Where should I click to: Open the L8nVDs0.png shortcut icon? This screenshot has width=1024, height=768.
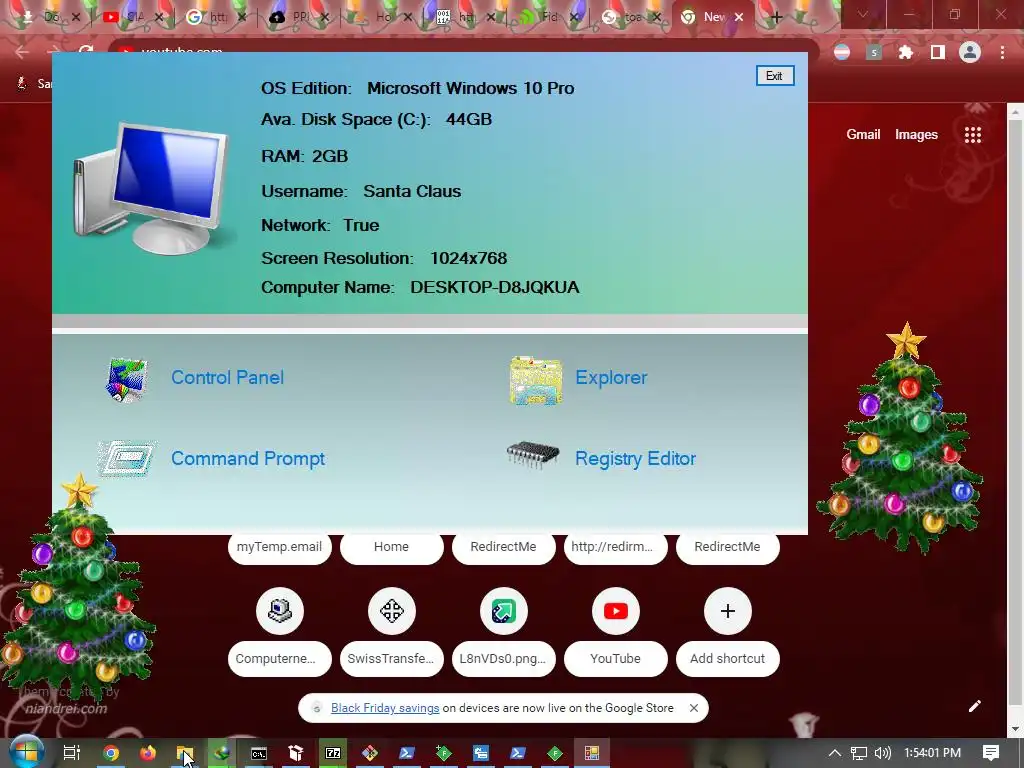point(504,611)
